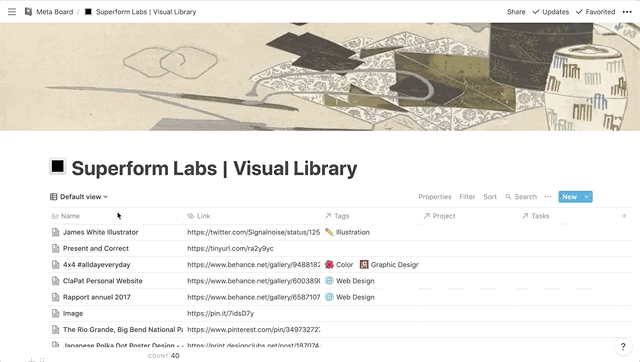Expand the New button dropdown arrow

click(587, 197)
